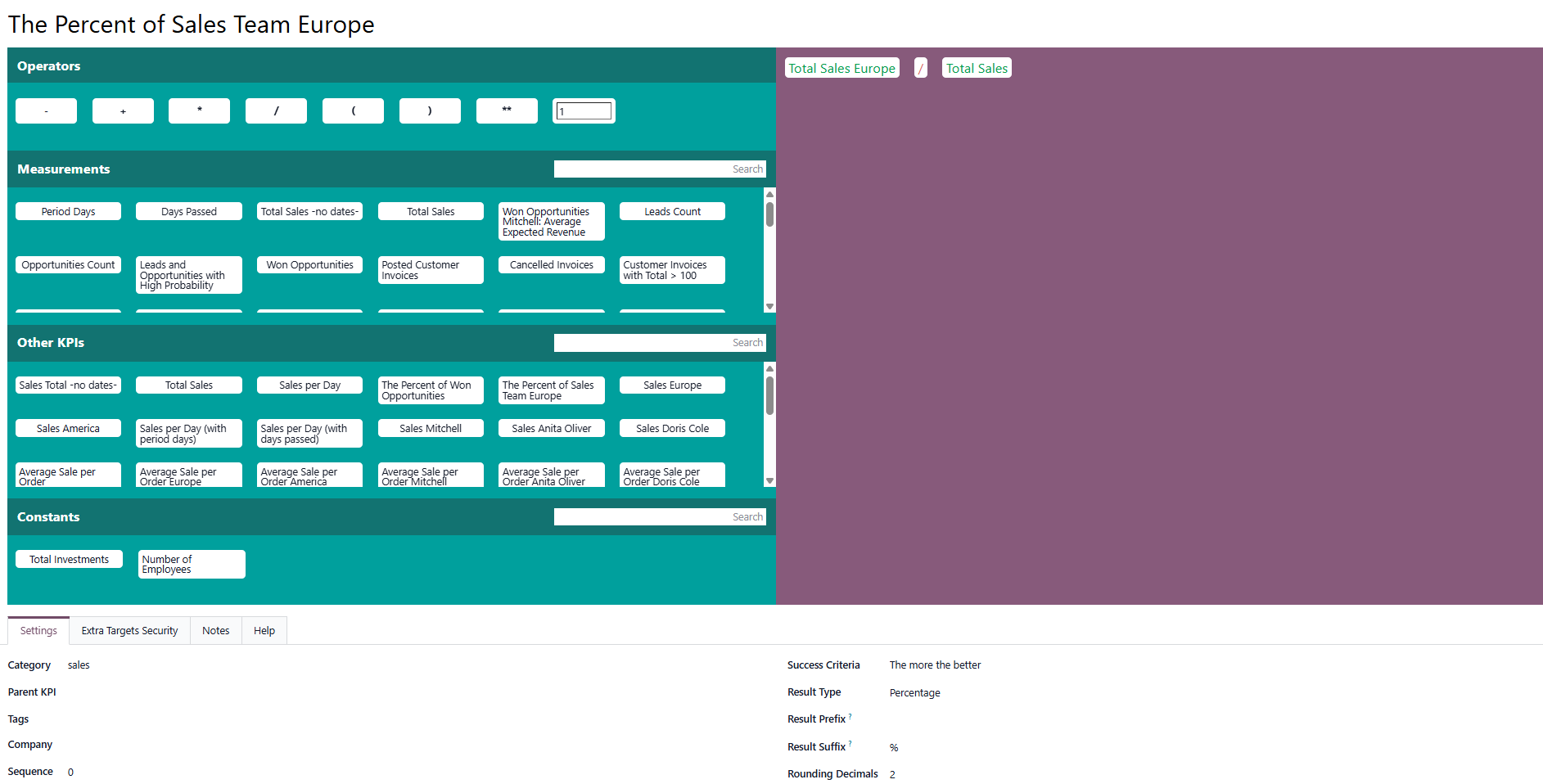The height and width of the screenshot is (784, 1543).
Task: Insert the power ** operator
Action: (x=507, y=110)
